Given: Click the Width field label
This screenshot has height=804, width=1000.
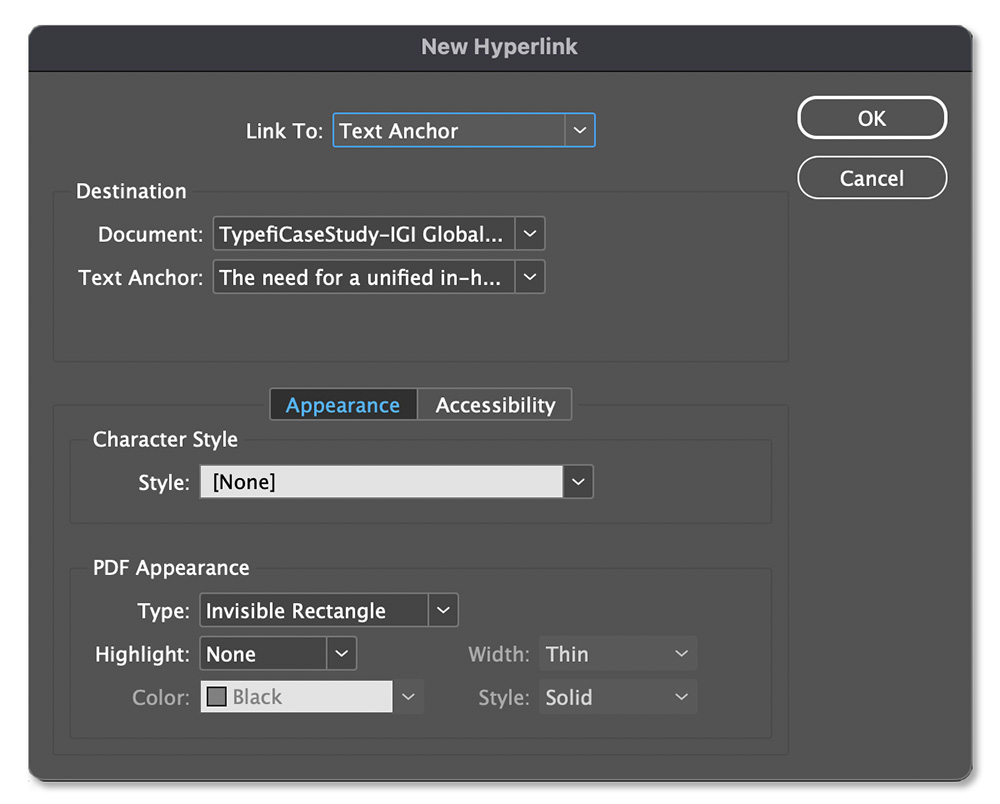Looking at the screenshot, I should [499, 654].
